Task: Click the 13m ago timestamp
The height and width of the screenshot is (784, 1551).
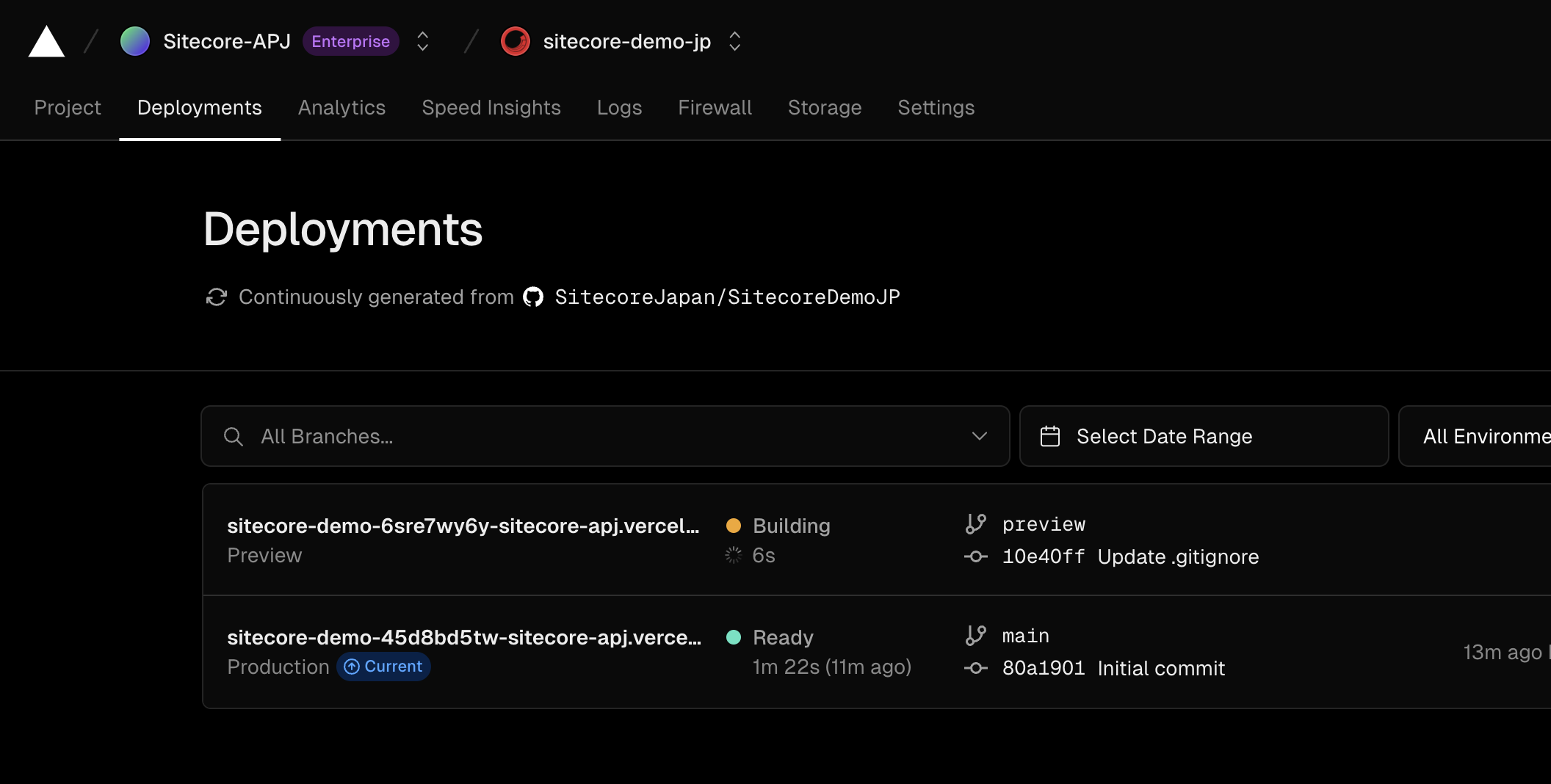Action: 1503,652
